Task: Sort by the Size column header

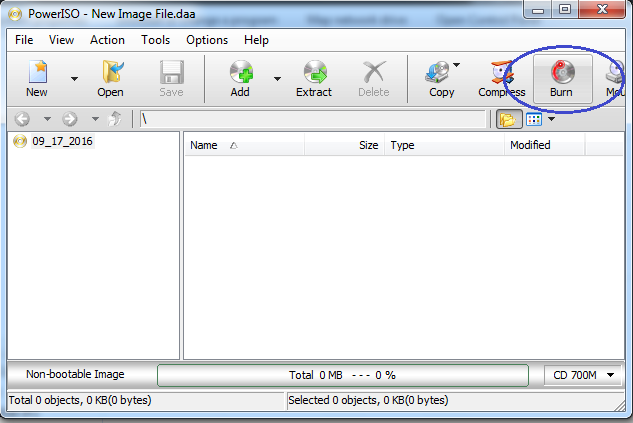Action: pyautogui.click(x=344, y=145)
